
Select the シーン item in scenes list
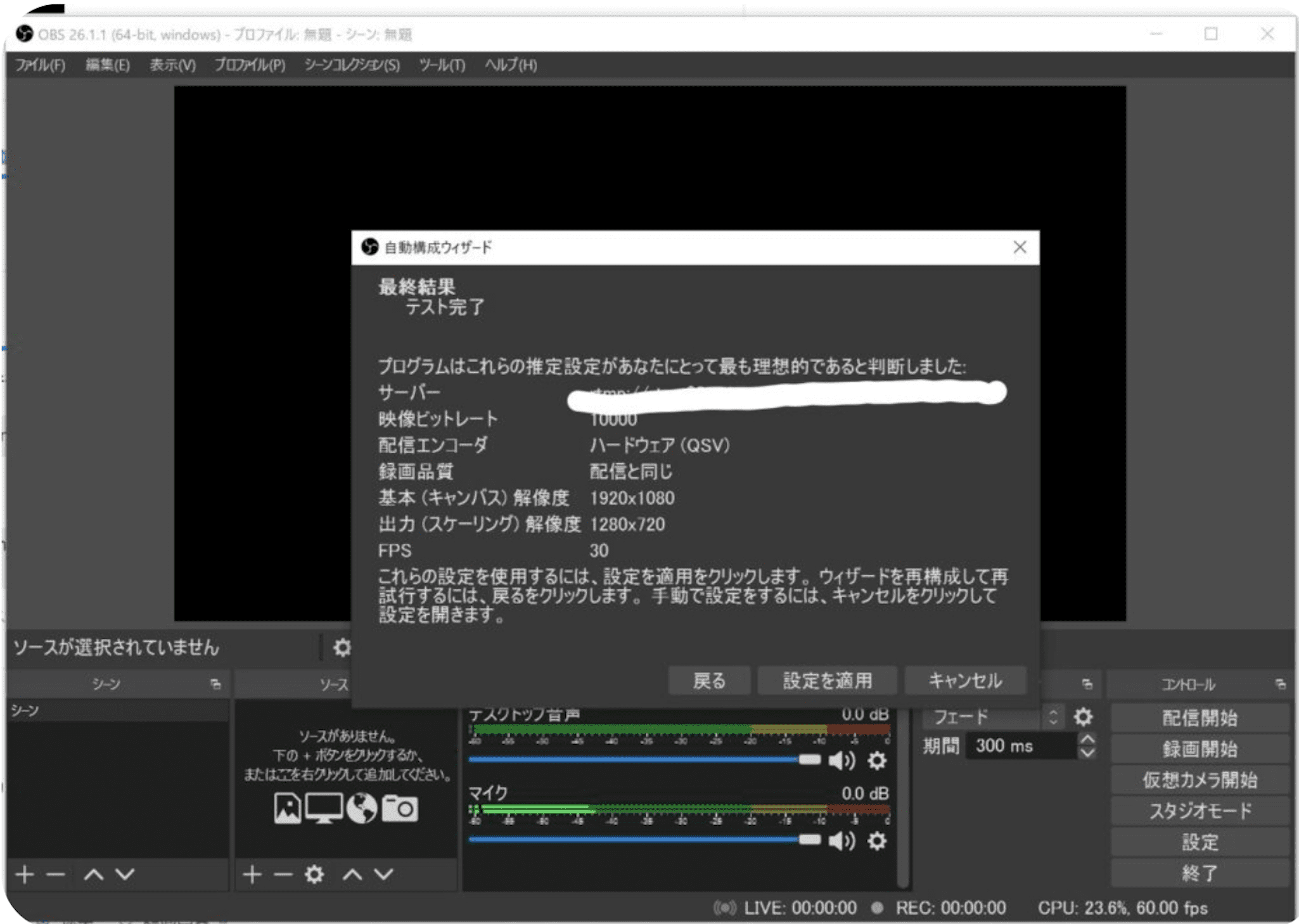tap(118, 711)
